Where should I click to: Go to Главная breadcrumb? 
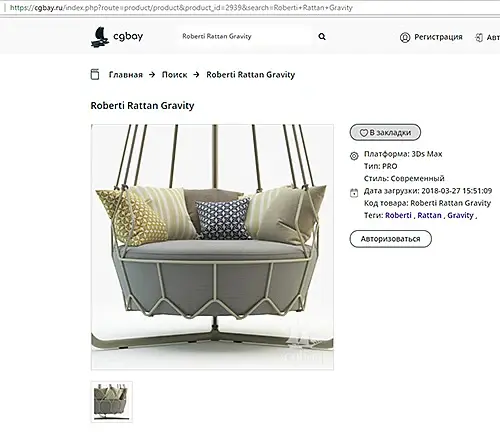tap(126, 75)
